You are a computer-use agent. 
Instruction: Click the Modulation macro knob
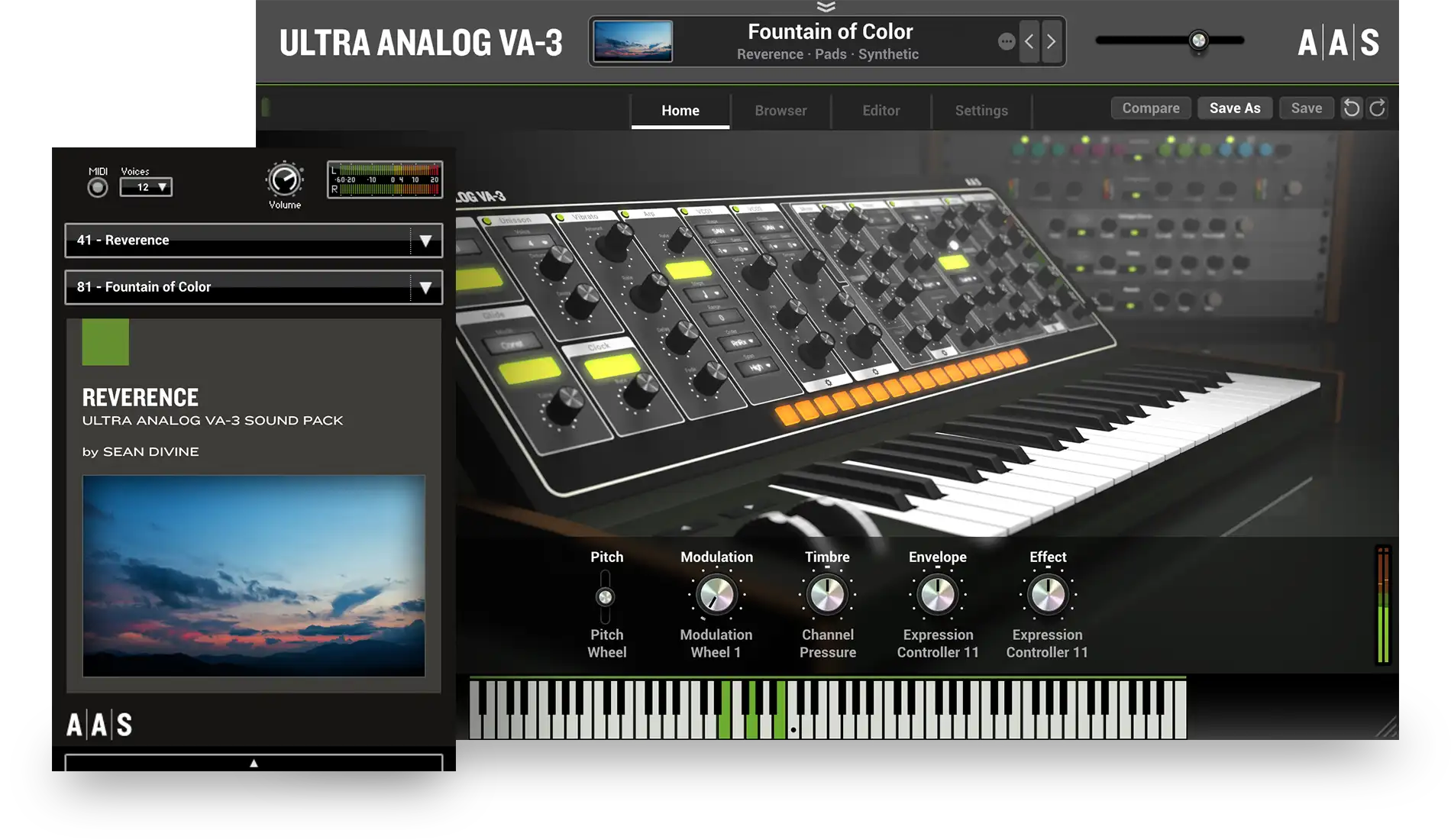(716, 596)
